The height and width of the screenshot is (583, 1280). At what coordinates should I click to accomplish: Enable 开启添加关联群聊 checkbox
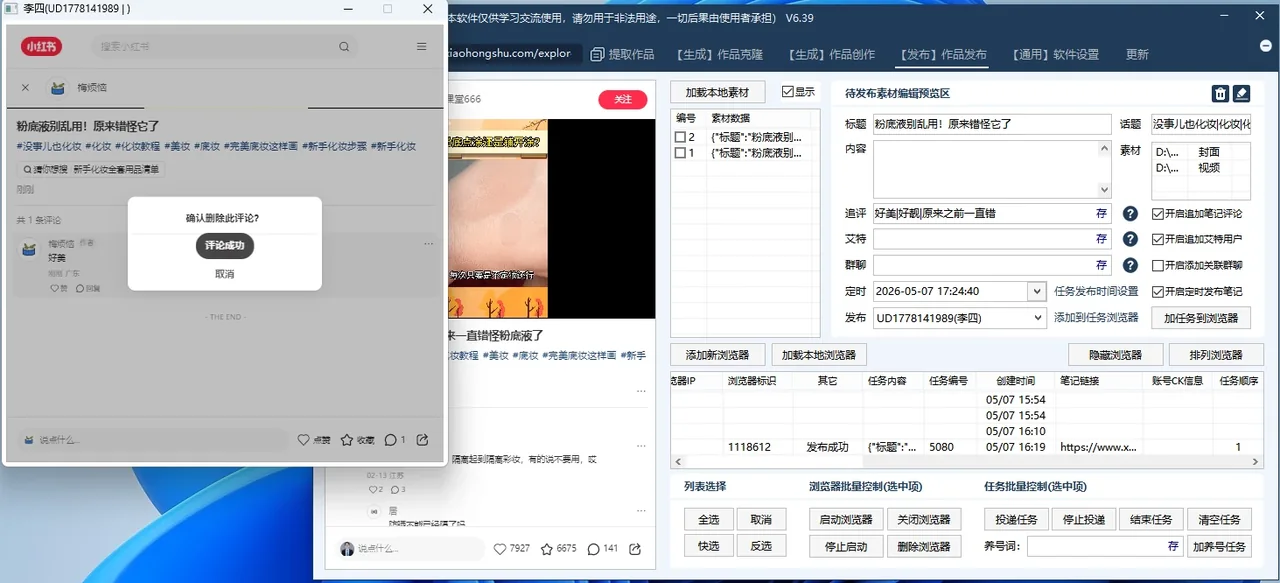click(x=1158, y=266)
